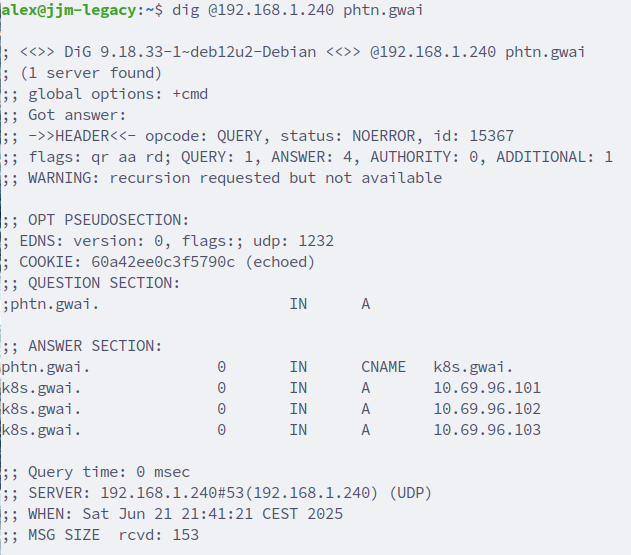Click the IP address 10.69.96.101

click(487, 388)
